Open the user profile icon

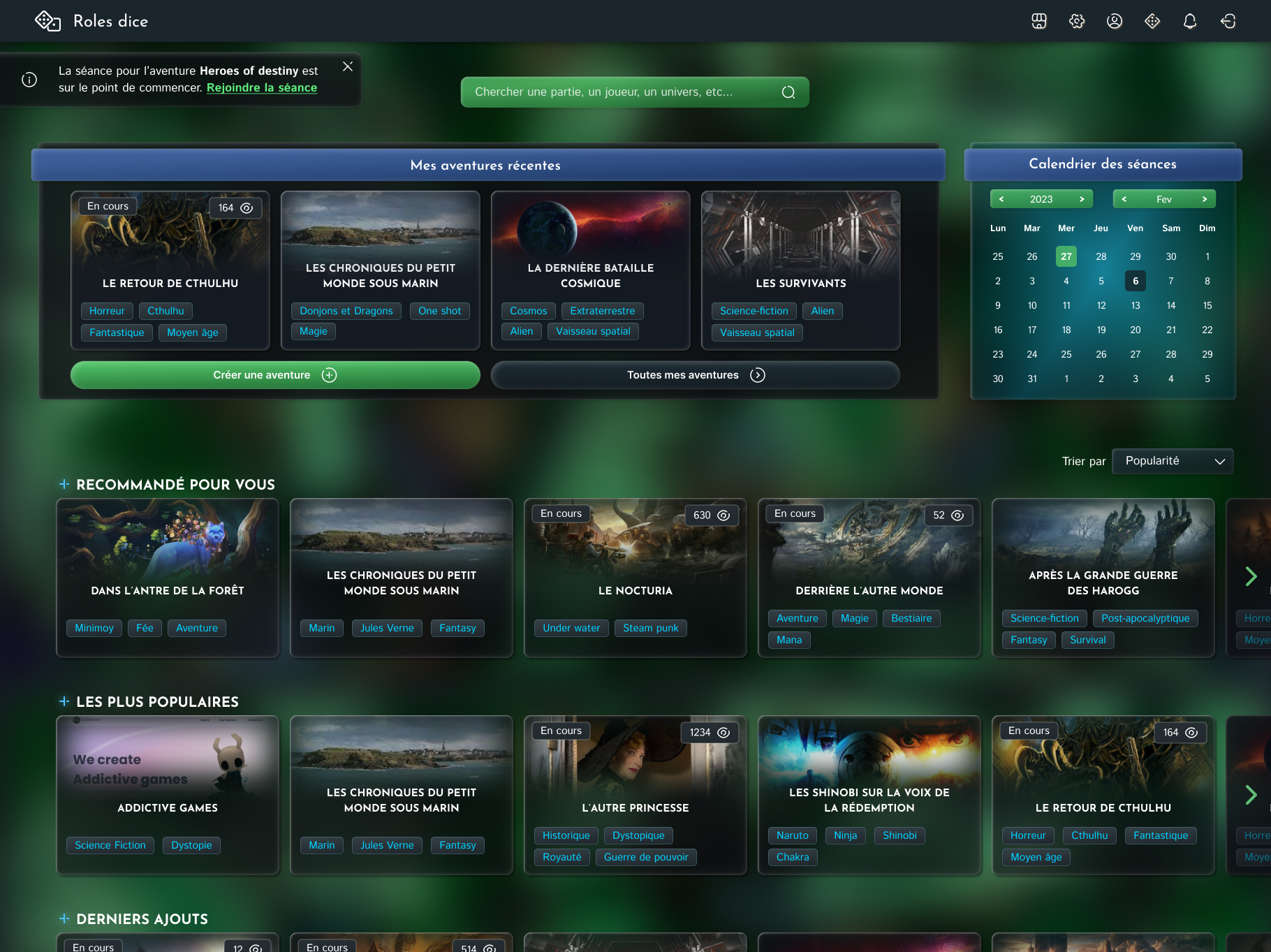tap(1115, 21)
